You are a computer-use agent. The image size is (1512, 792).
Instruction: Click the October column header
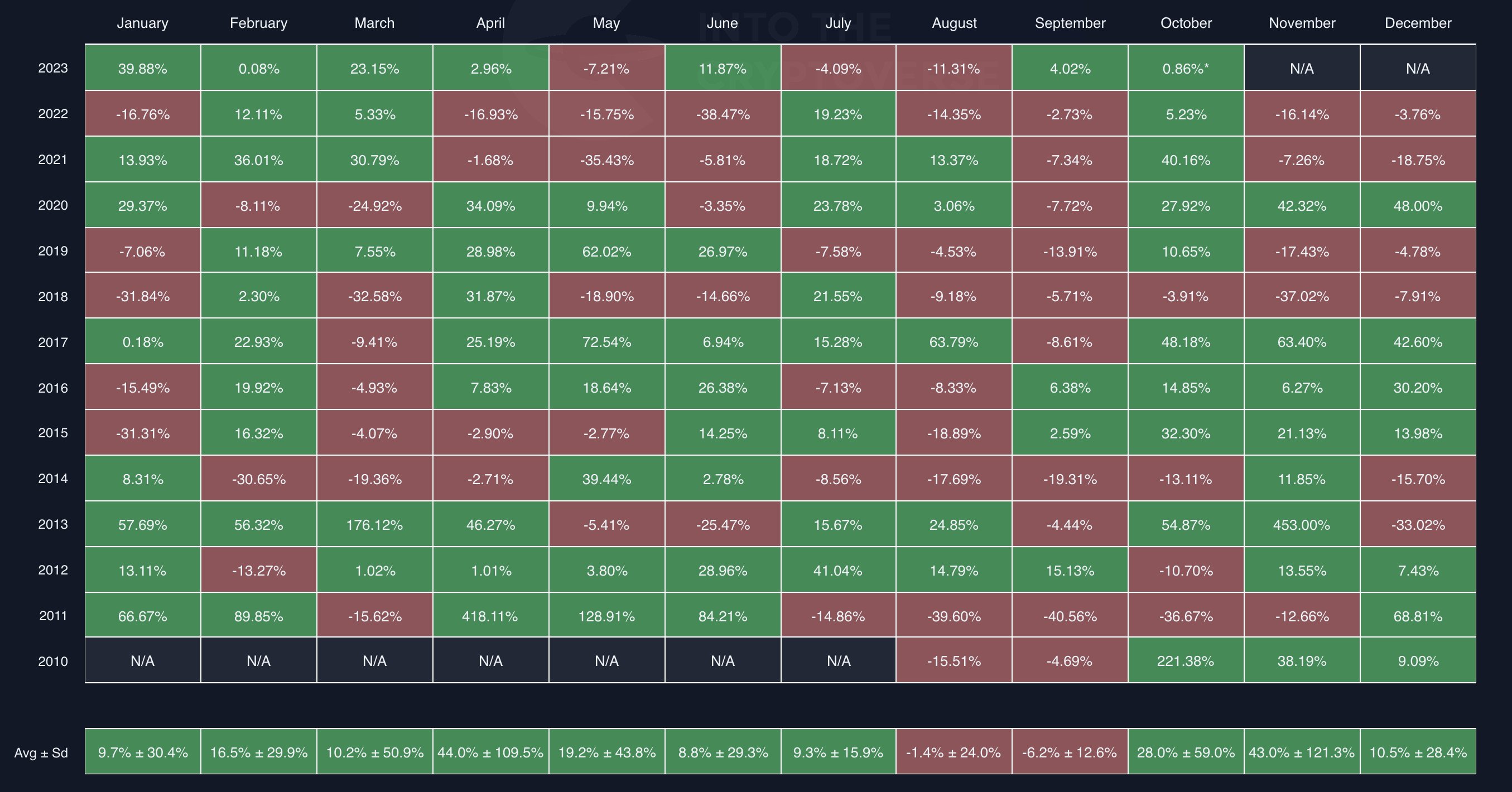(1186, 23)
